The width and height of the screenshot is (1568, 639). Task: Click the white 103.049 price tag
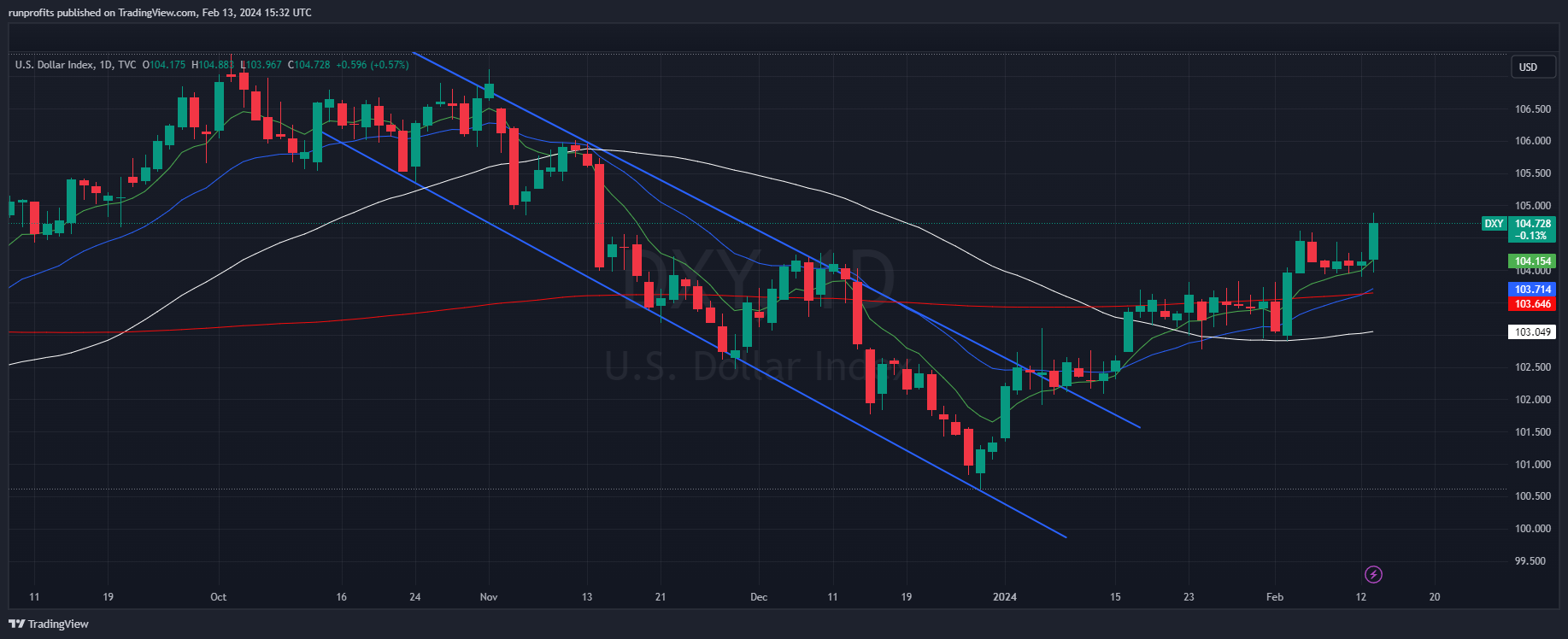click(x=1533, y=332)
